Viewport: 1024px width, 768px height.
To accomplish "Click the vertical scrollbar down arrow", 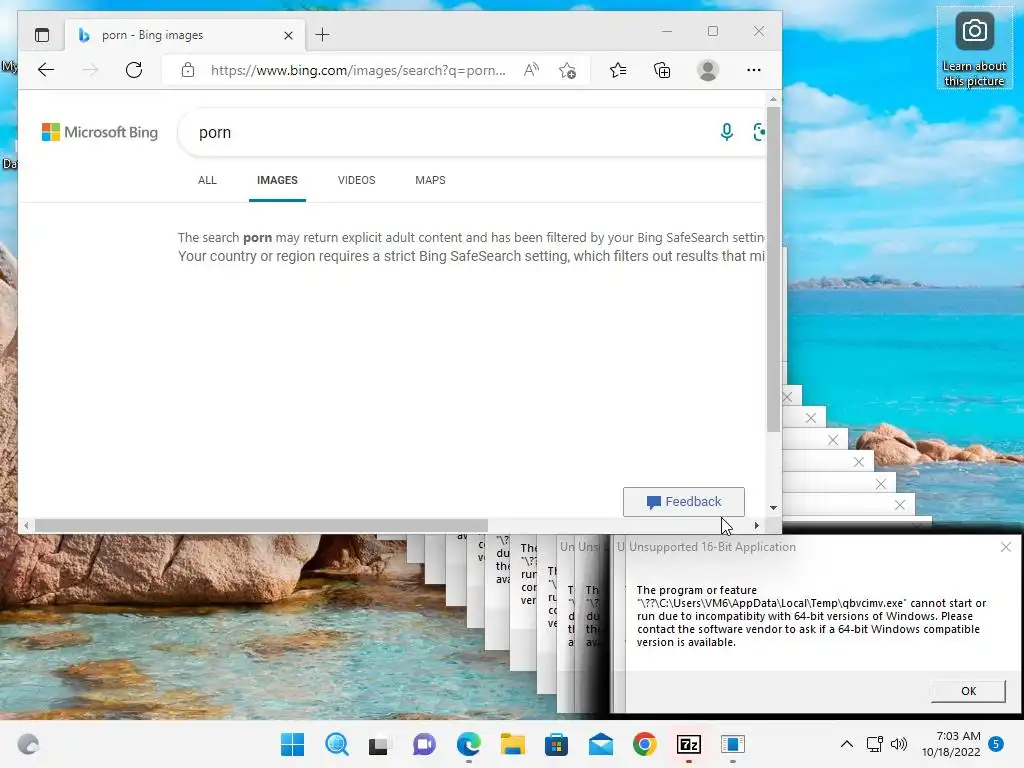I will click(773, 507).
